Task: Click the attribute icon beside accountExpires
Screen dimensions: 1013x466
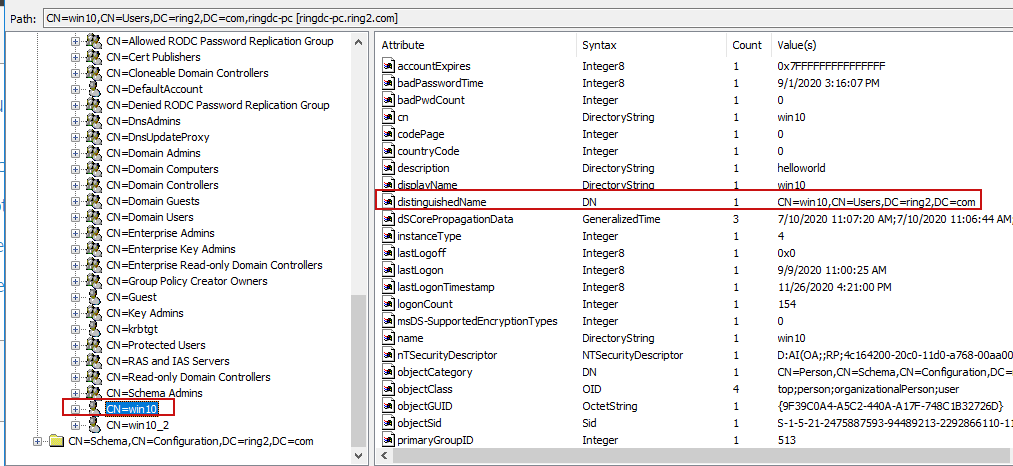Action: [389, 66]
